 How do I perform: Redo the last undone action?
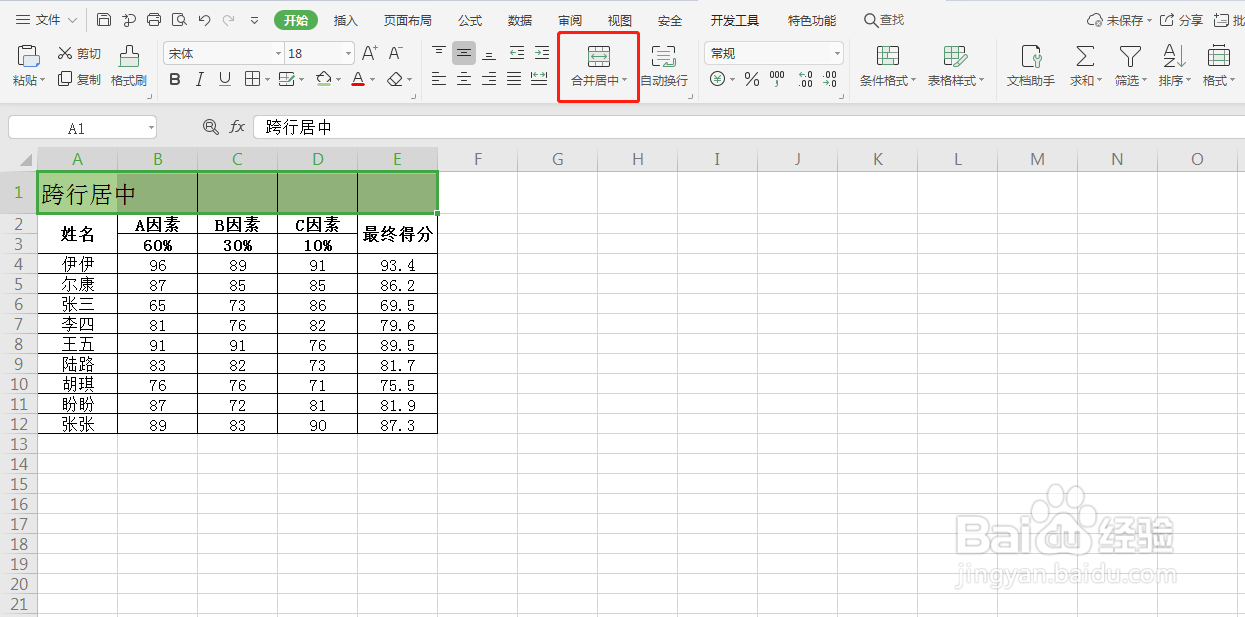(229, 20)
